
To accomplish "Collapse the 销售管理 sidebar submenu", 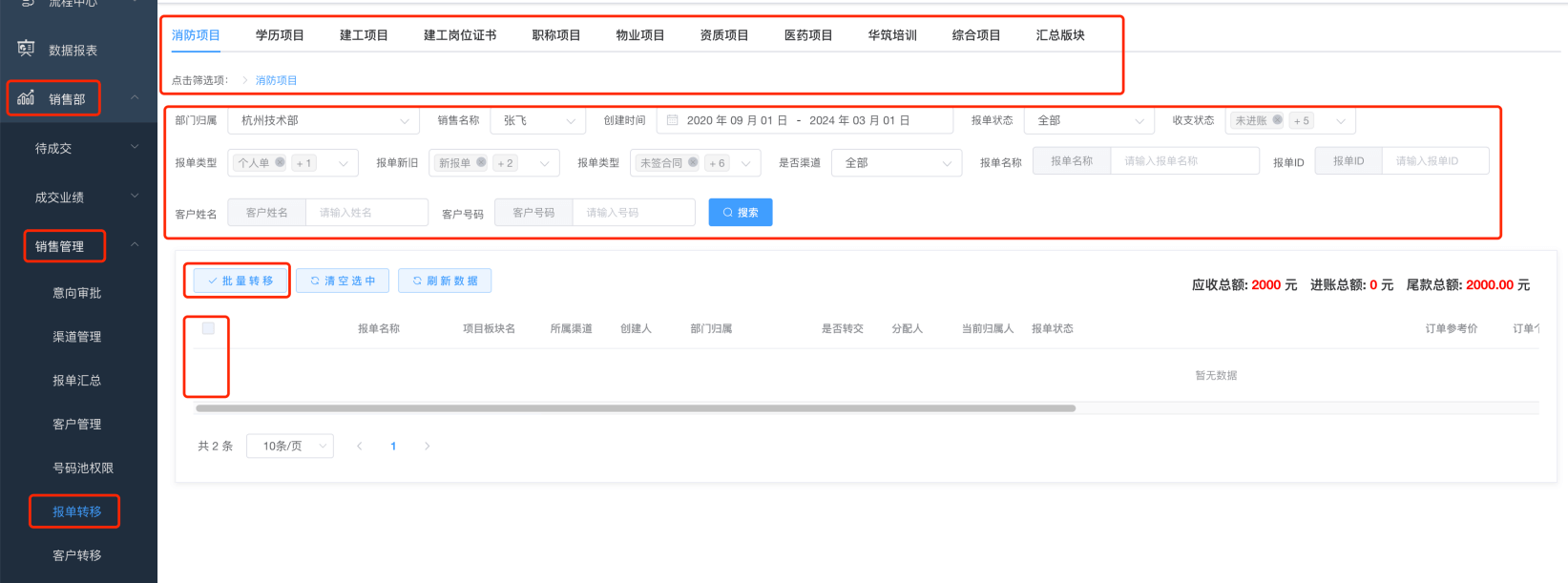I will pyautogui.click(x=135, y=245).
